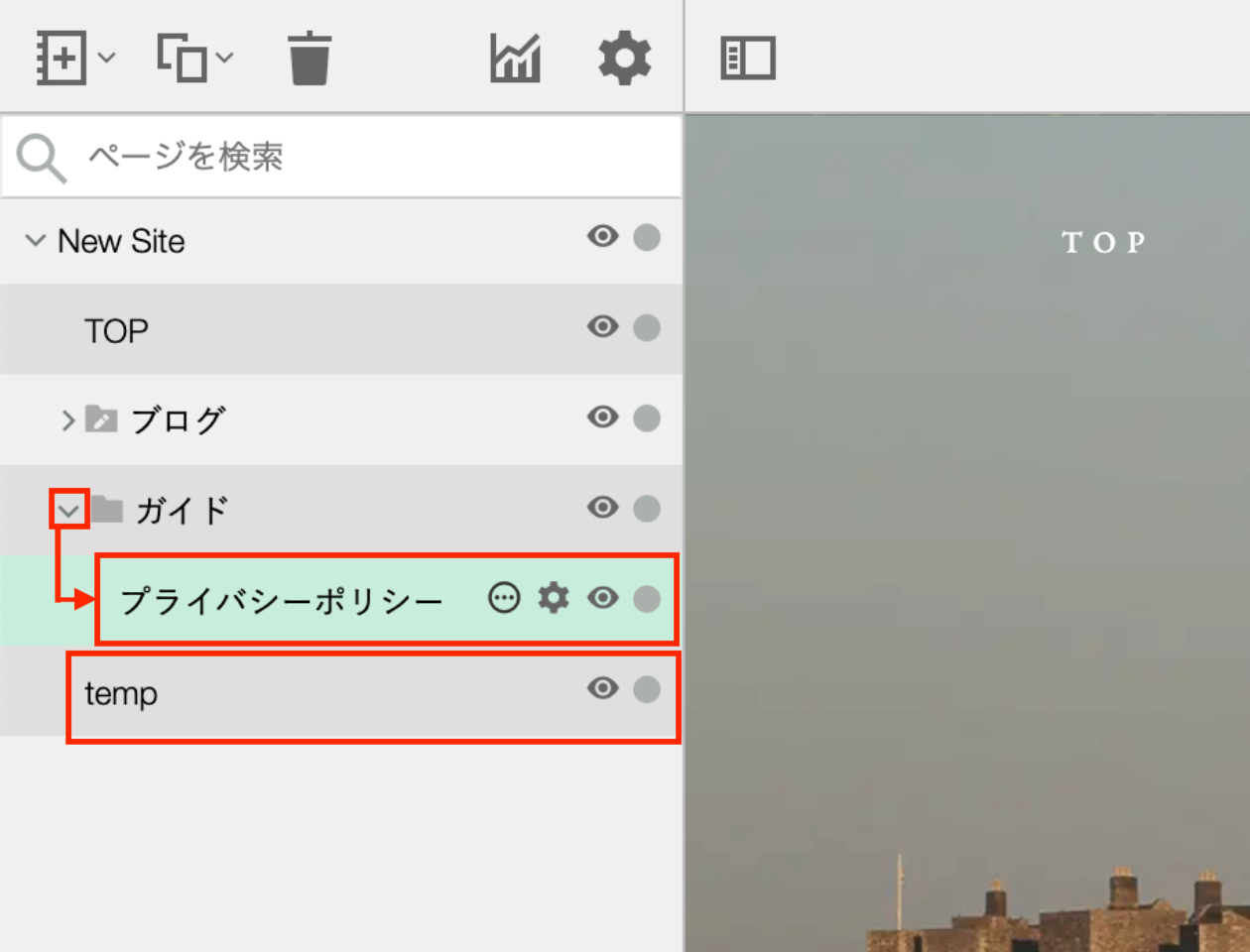Collapse the New Site tree
Image resolution: width=1250 pixels, height=952 pixels.
tap(36, 239)
